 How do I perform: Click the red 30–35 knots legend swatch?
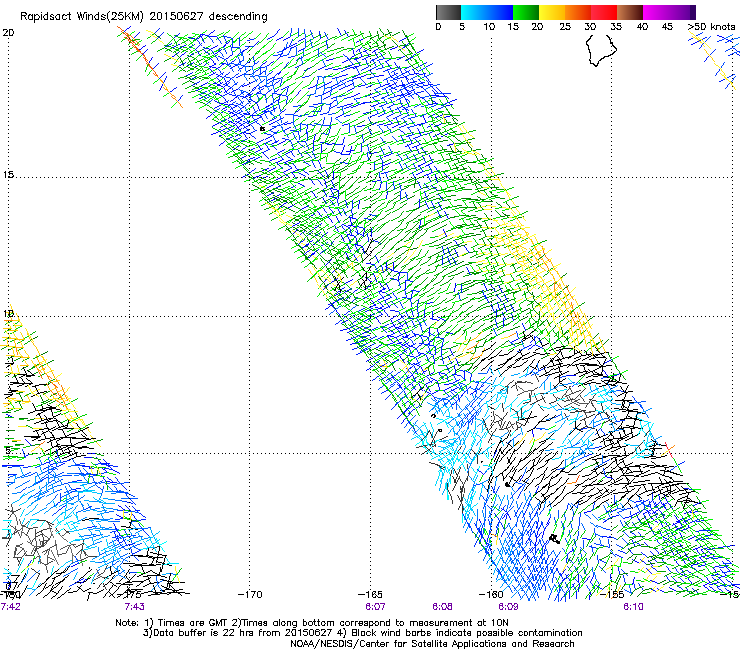pos(604,12)
